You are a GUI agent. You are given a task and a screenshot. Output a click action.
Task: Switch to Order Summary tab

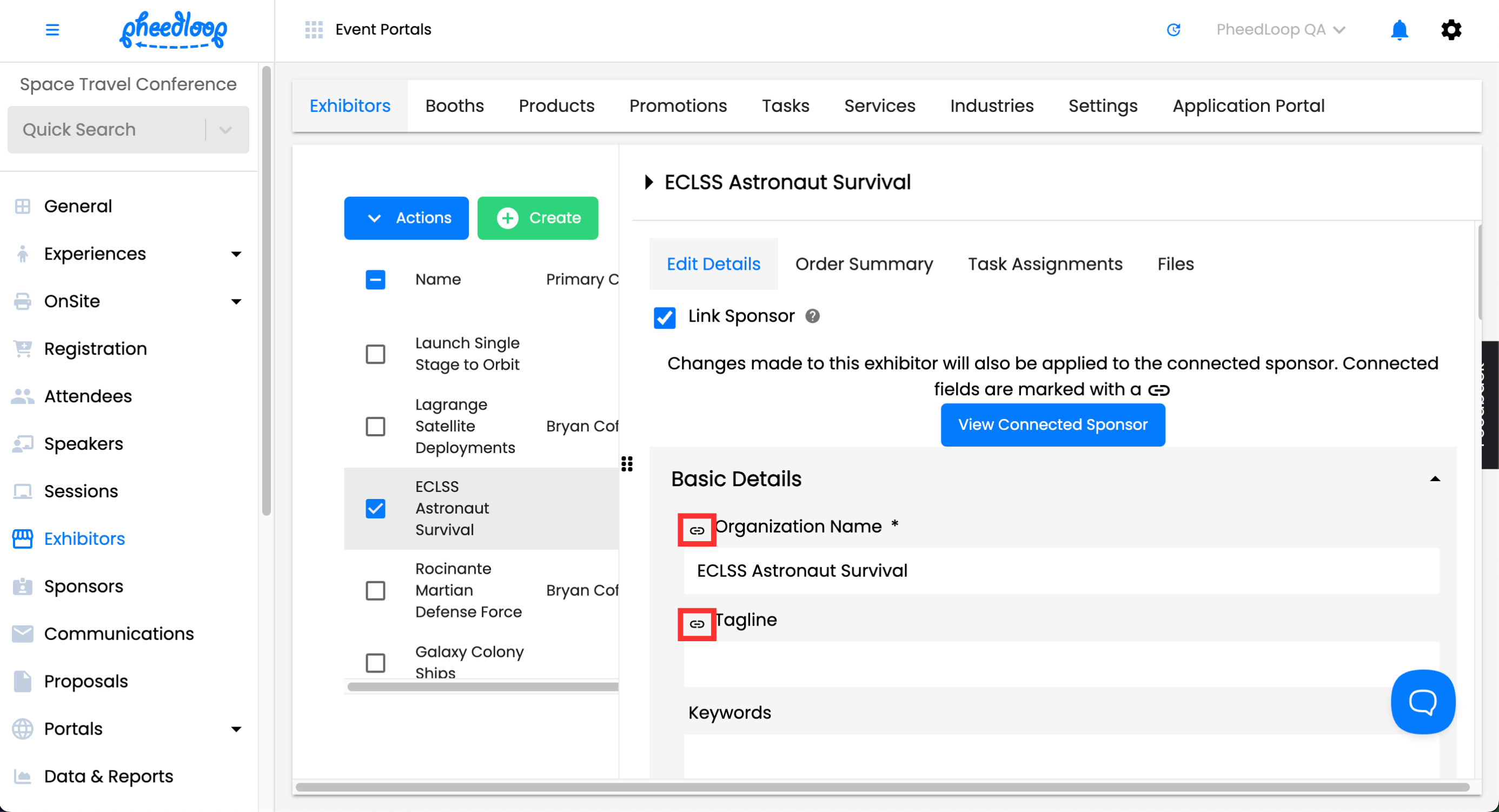coord(864,264)
